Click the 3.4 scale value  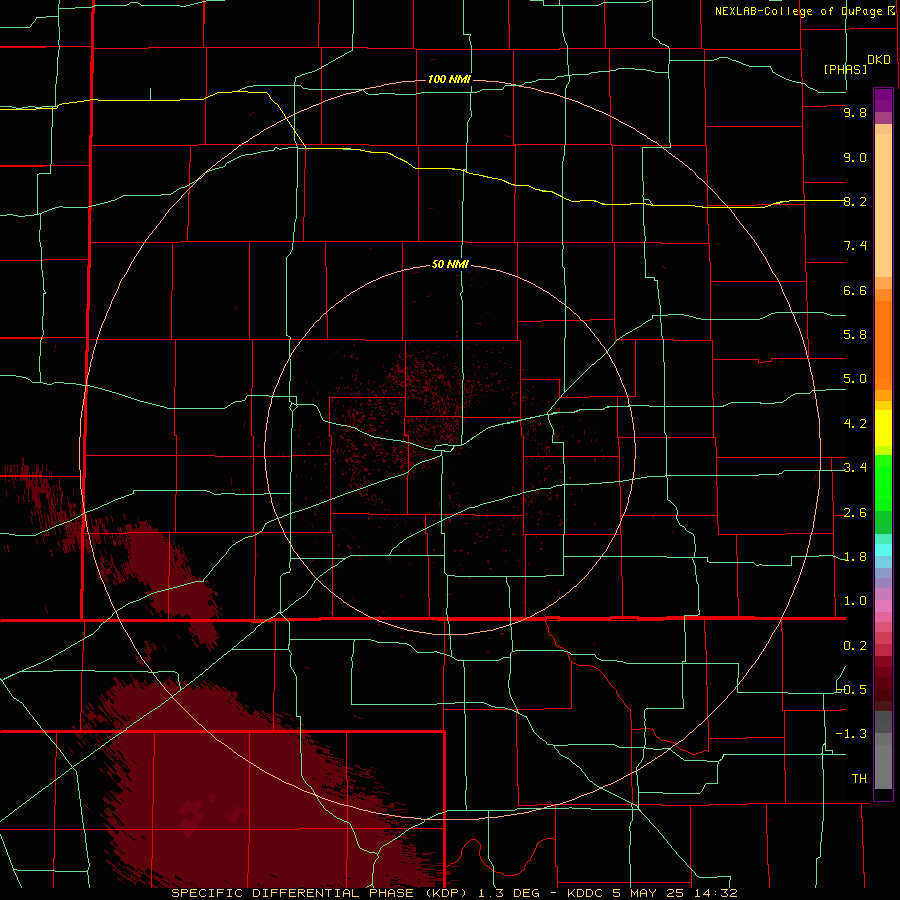[855, 468]
